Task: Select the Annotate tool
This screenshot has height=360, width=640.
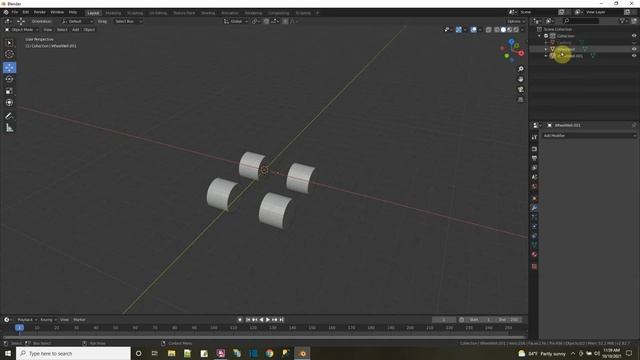Action: [x=9, y=116]
